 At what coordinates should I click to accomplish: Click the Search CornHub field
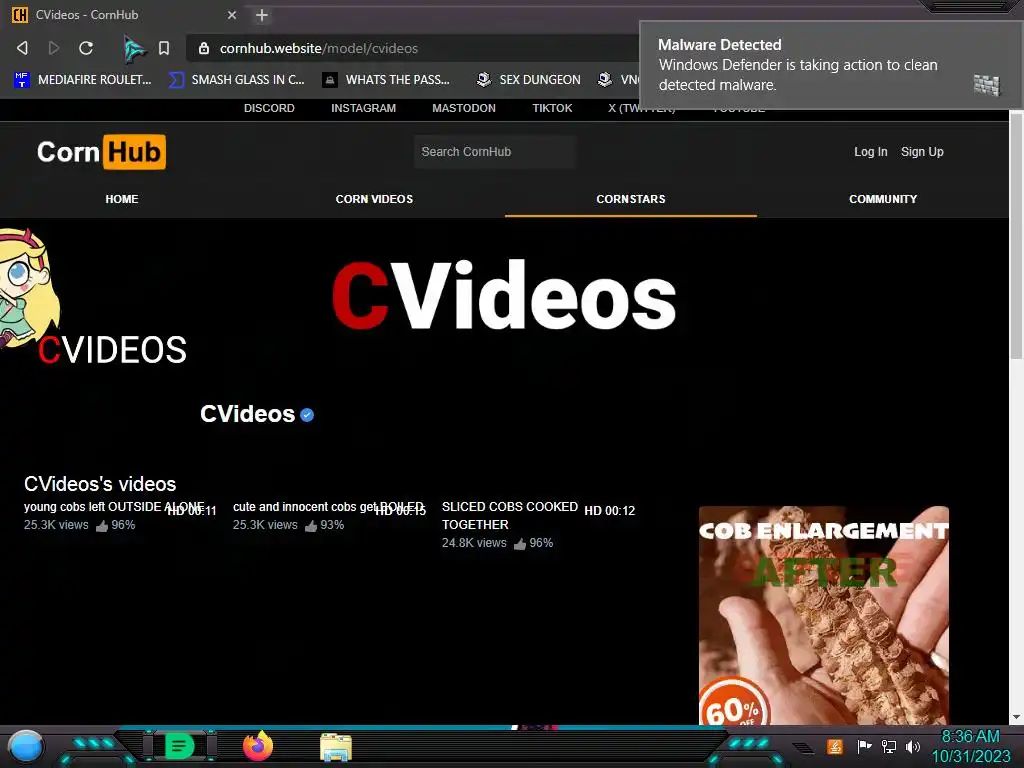click(x=494, y=152)
